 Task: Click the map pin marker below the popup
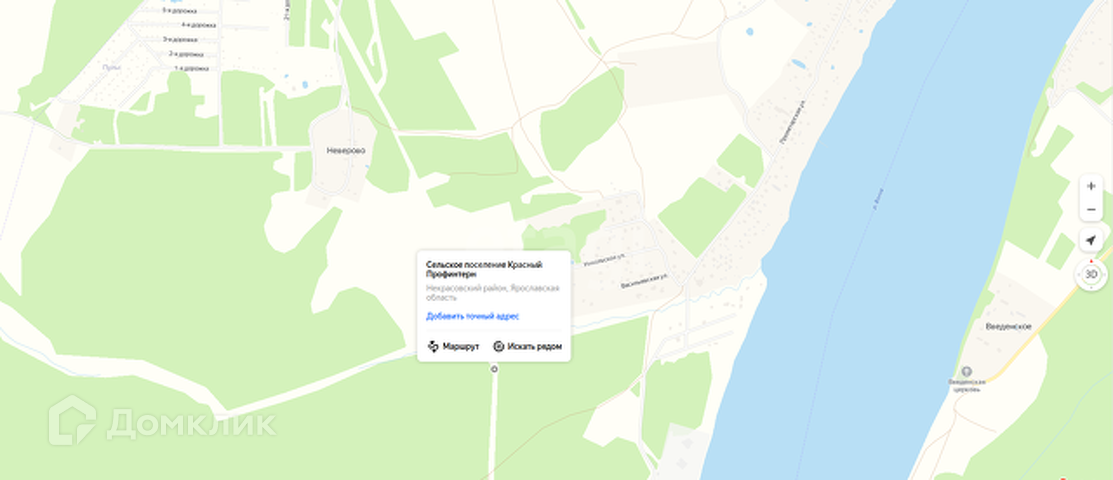(494, 369)
